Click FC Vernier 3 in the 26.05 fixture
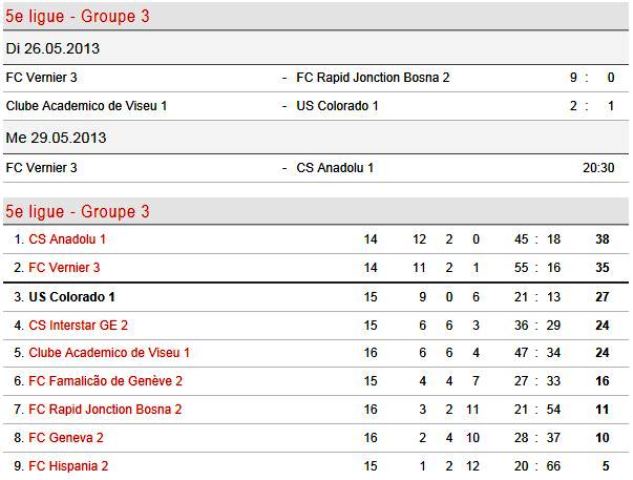Screen dimensions: 633x480 pyautogui.click(x=41, y=77)
